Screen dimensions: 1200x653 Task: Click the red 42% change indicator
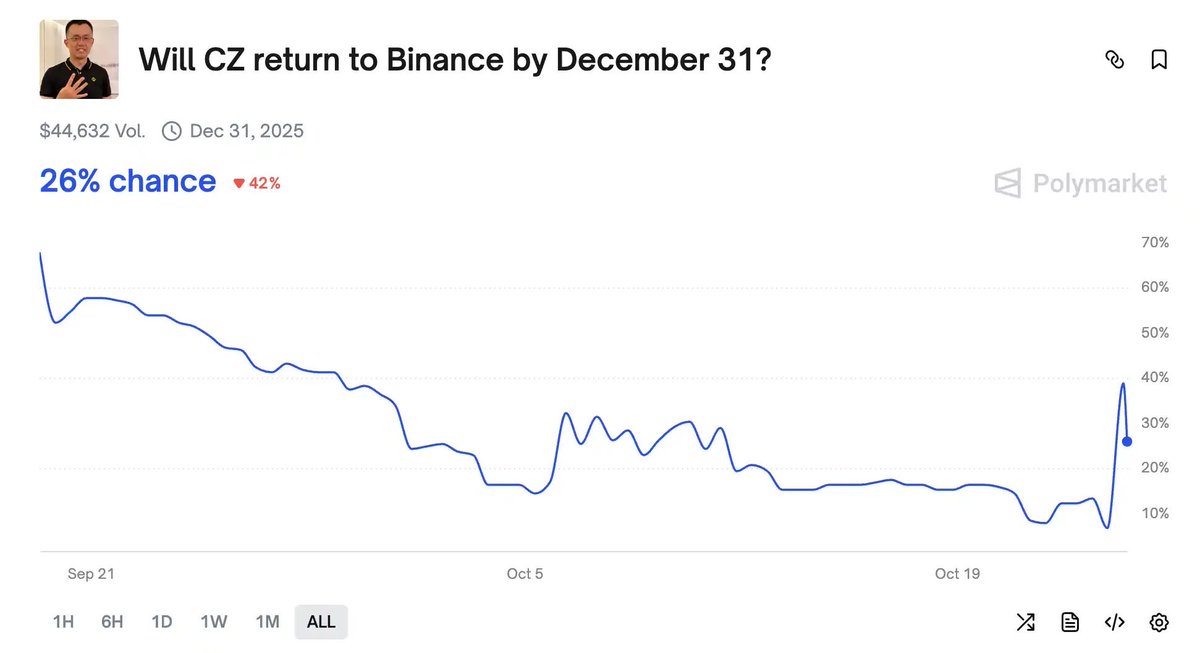pos(257,183)
